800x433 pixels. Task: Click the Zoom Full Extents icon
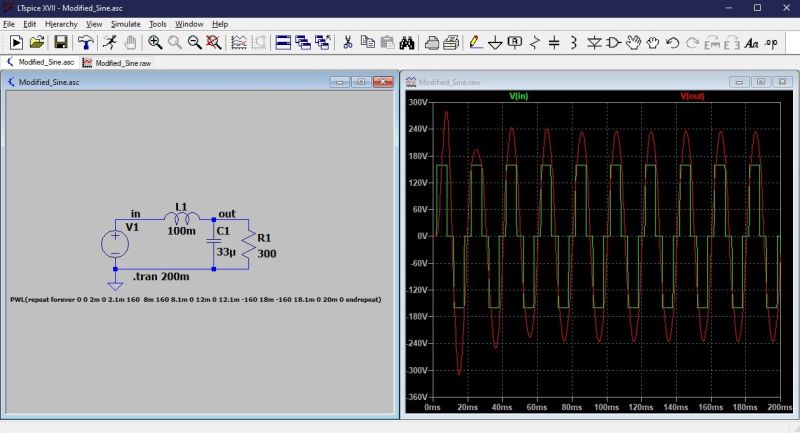tap(214, 43)
